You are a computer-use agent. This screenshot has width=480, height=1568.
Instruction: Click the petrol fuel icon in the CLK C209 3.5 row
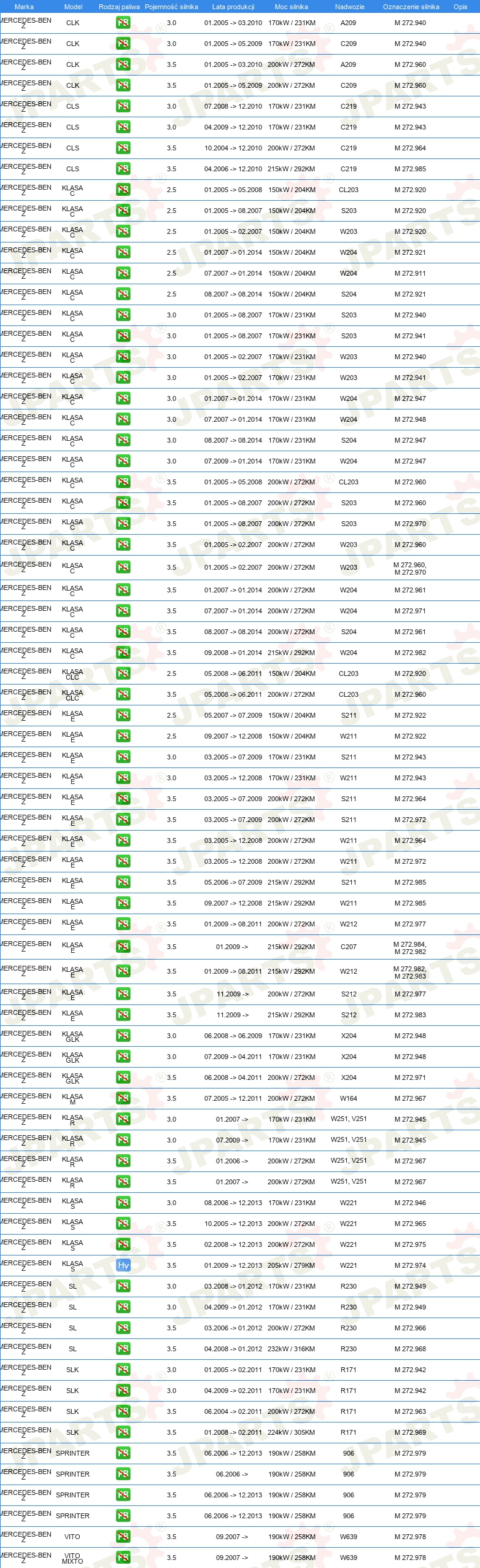point(123,85)
